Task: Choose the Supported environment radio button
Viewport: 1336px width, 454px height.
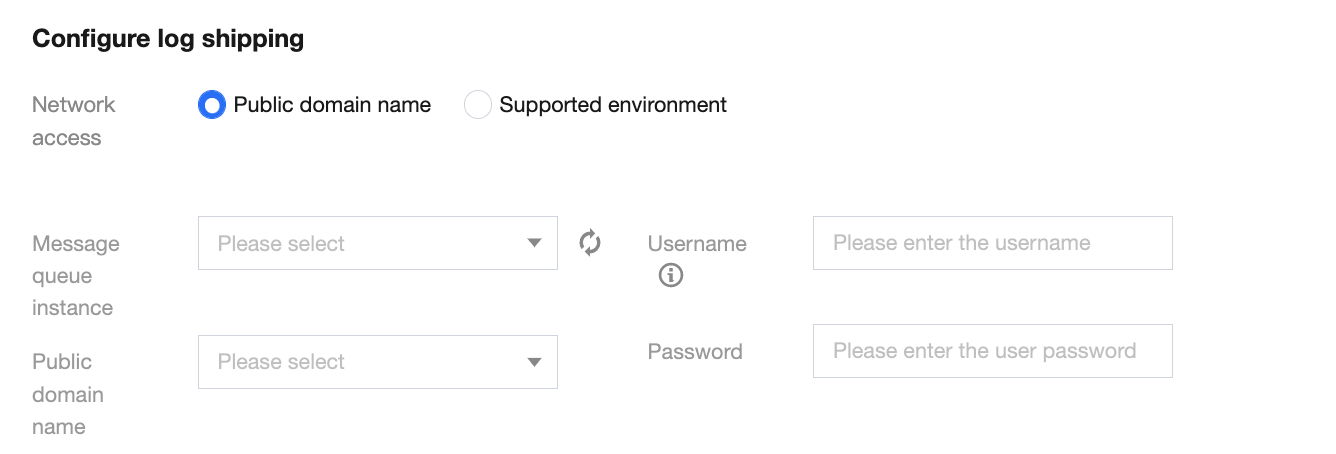Action: tap(478, 104)
